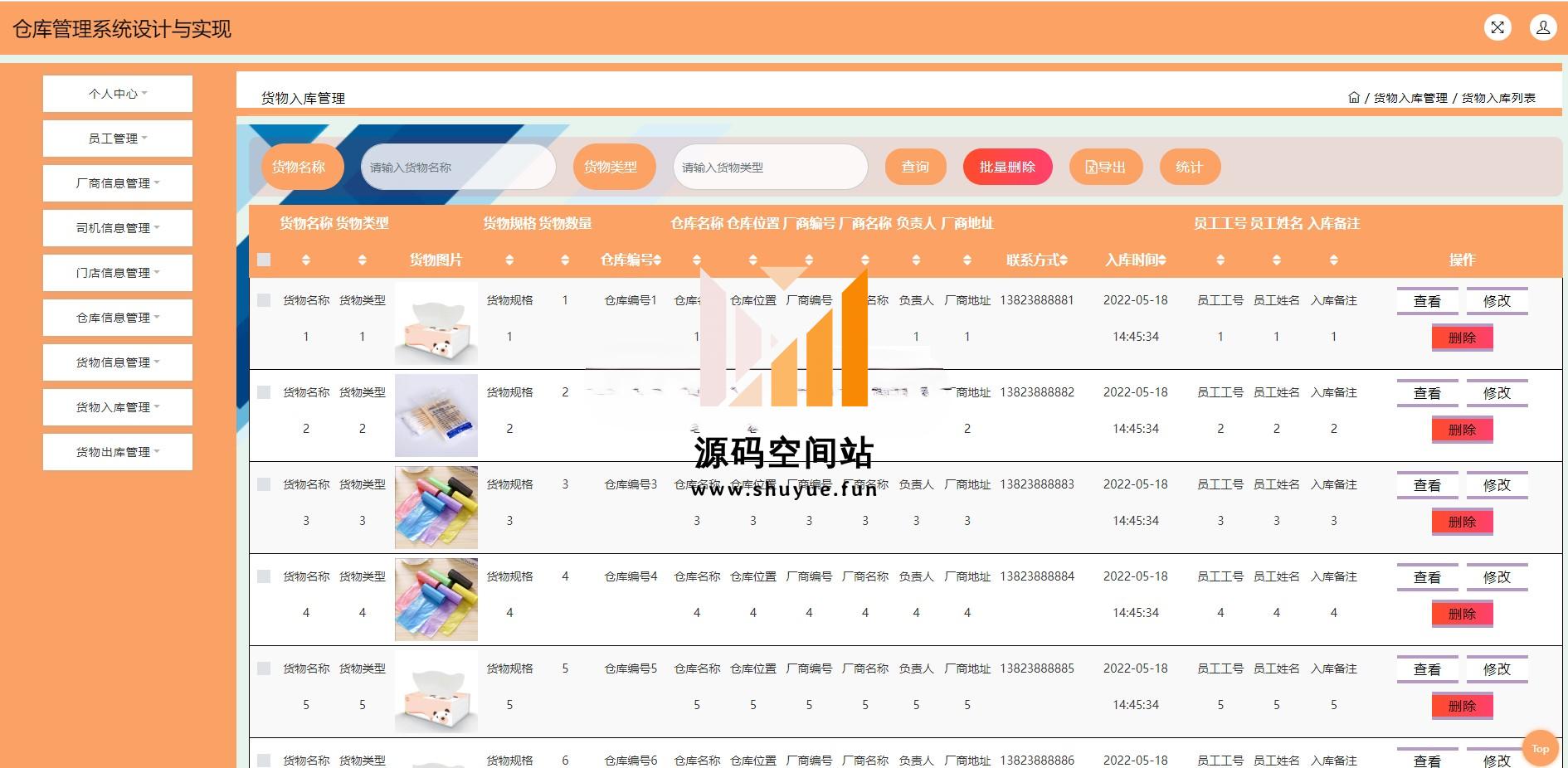Image resolution: width=1568 pixels, height=768 pixels.
Task: Sort by 货物类型 column arrows
Action: pos(363,260)
